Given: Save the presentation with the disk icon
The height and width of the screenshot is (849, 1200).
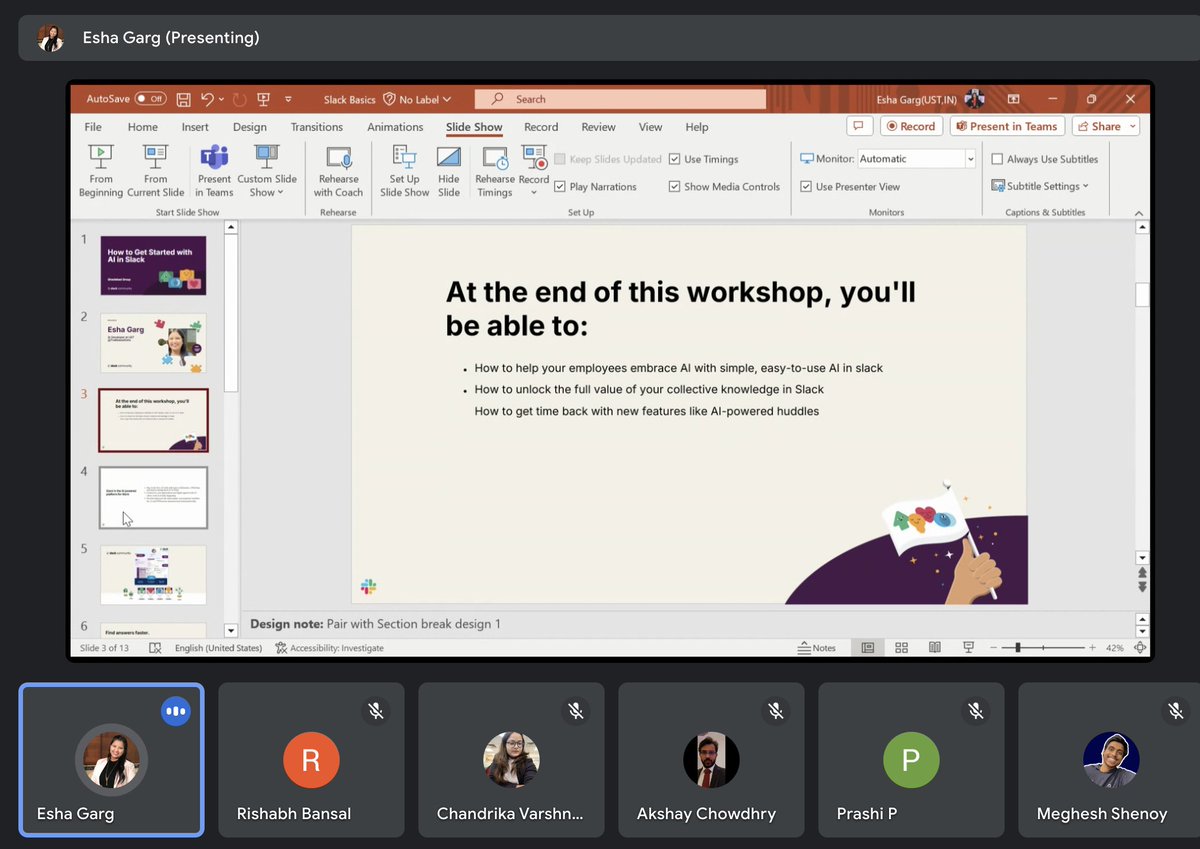Looking at the screenshot, I should coord(183,99).
